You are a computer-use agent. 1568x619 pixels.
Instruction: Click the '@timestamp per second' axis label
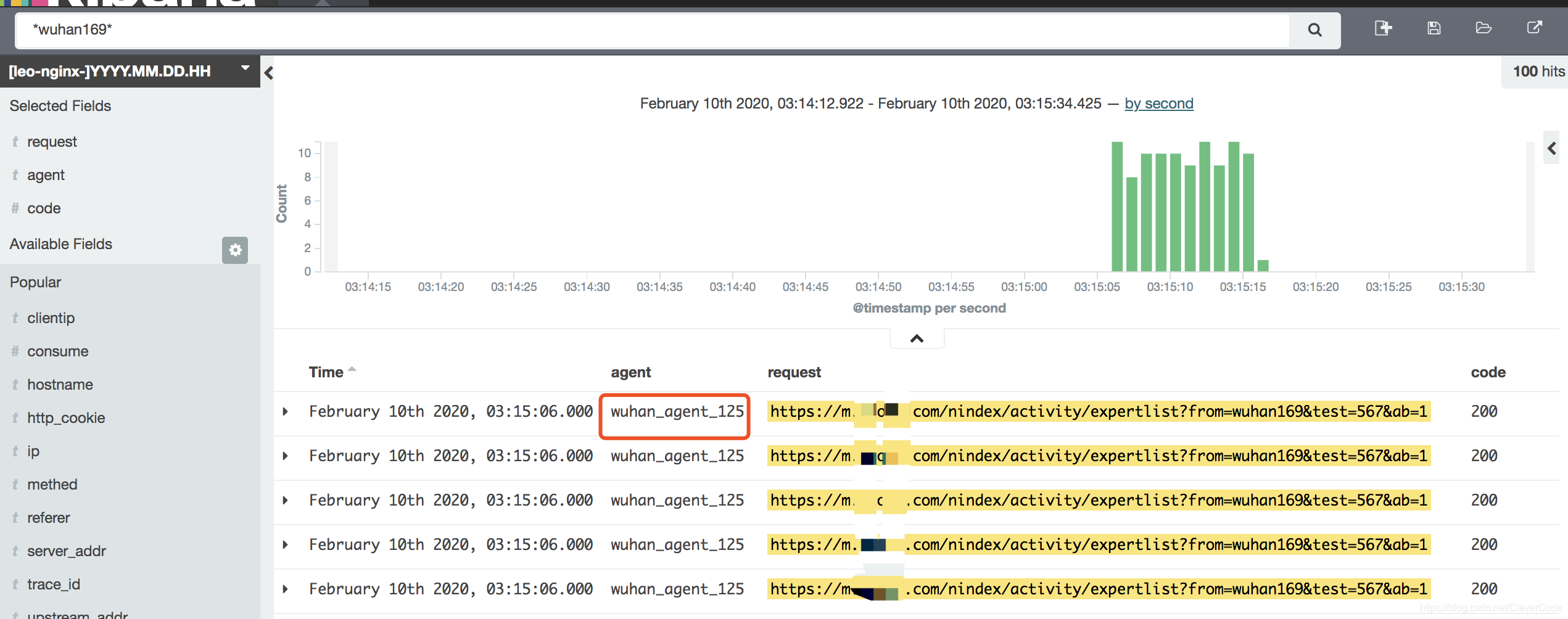[929, 308]
